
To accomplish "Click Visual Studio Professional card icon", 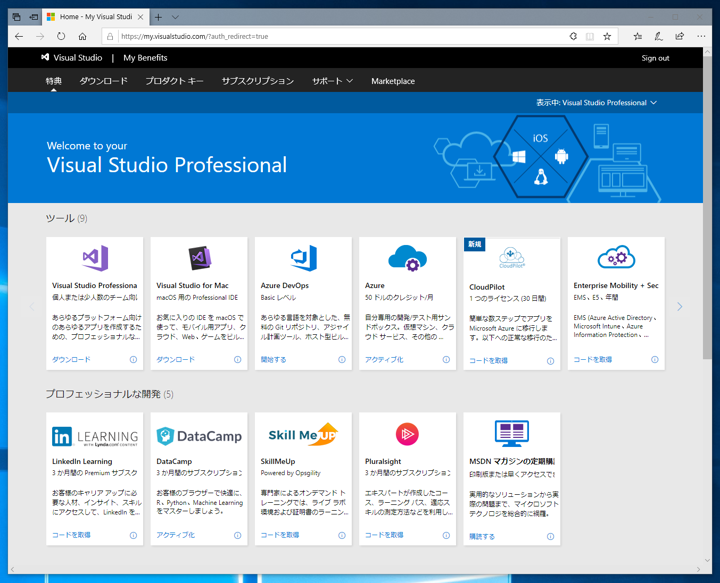I will pyautogui.click(x=95, y=258).
